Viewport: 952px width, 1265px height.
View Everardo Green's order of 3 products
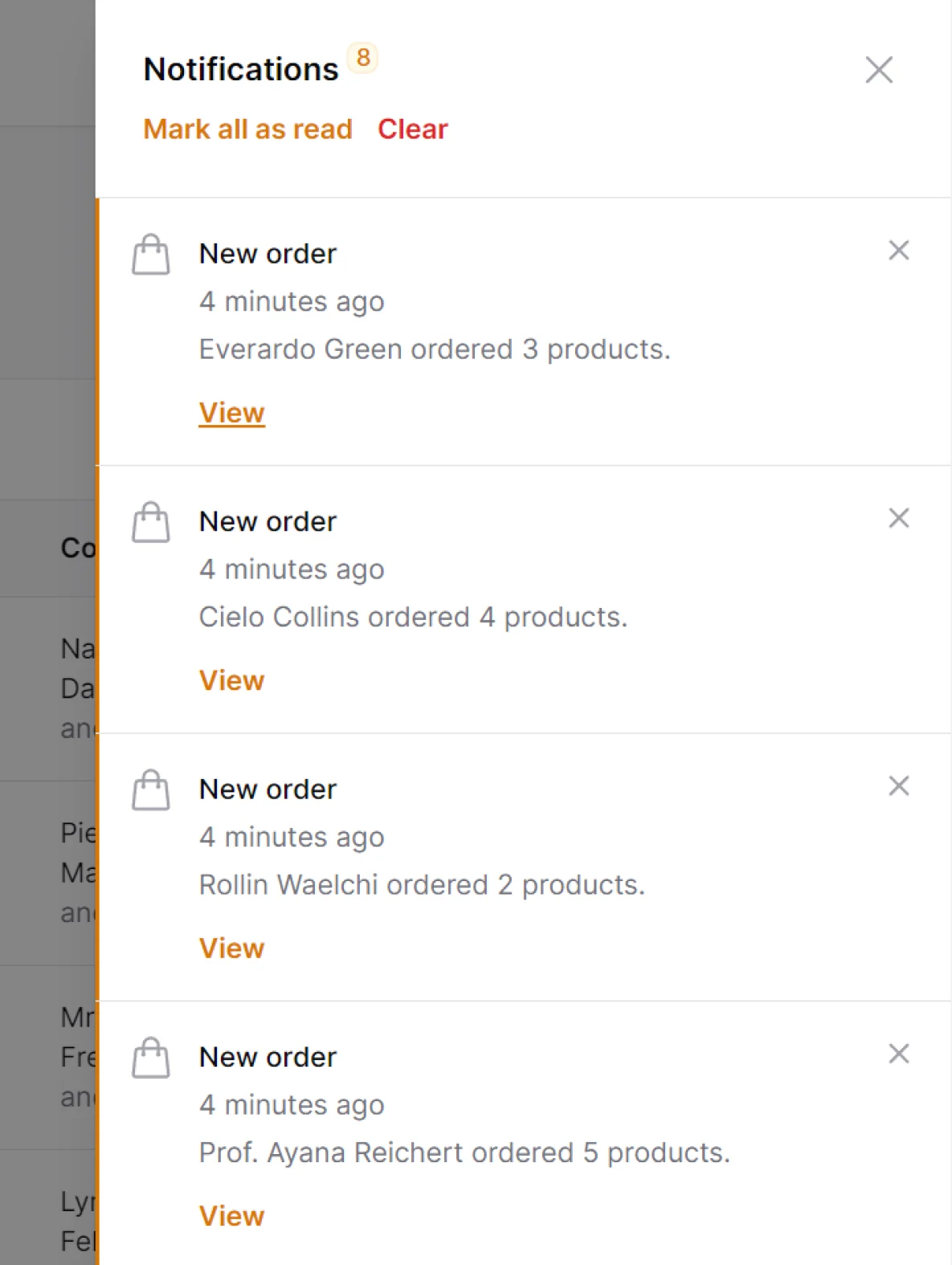click(231, 412)
